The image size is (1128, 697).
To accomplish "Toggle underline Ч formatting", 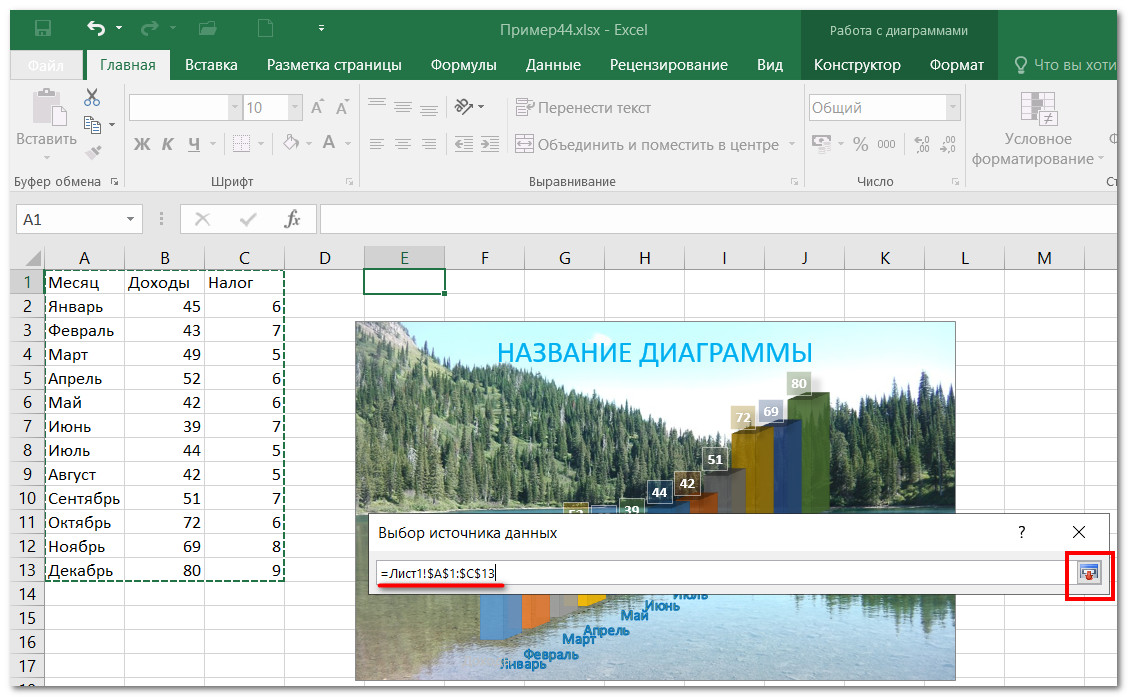I will pyautogui.click(x=193, y=144).
